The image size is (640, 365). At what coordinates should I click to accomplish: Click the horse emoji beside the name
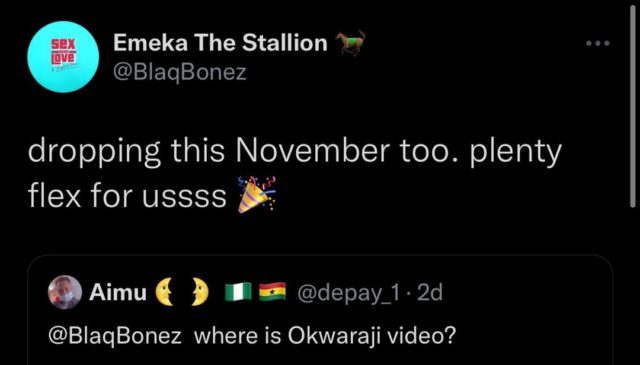tap(350, 42)
